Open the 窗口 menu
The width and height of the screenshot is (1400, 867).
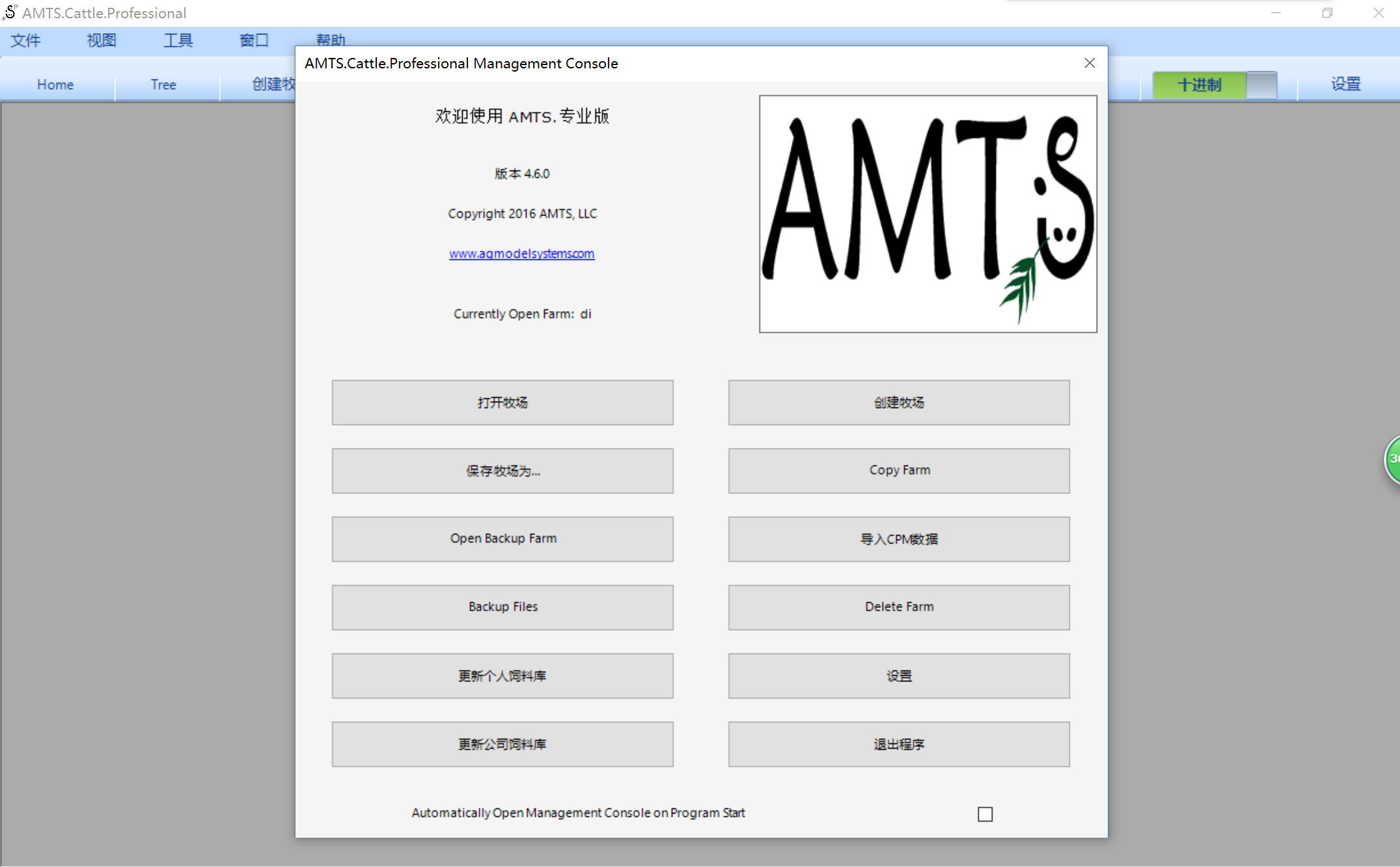pos(254,40)
